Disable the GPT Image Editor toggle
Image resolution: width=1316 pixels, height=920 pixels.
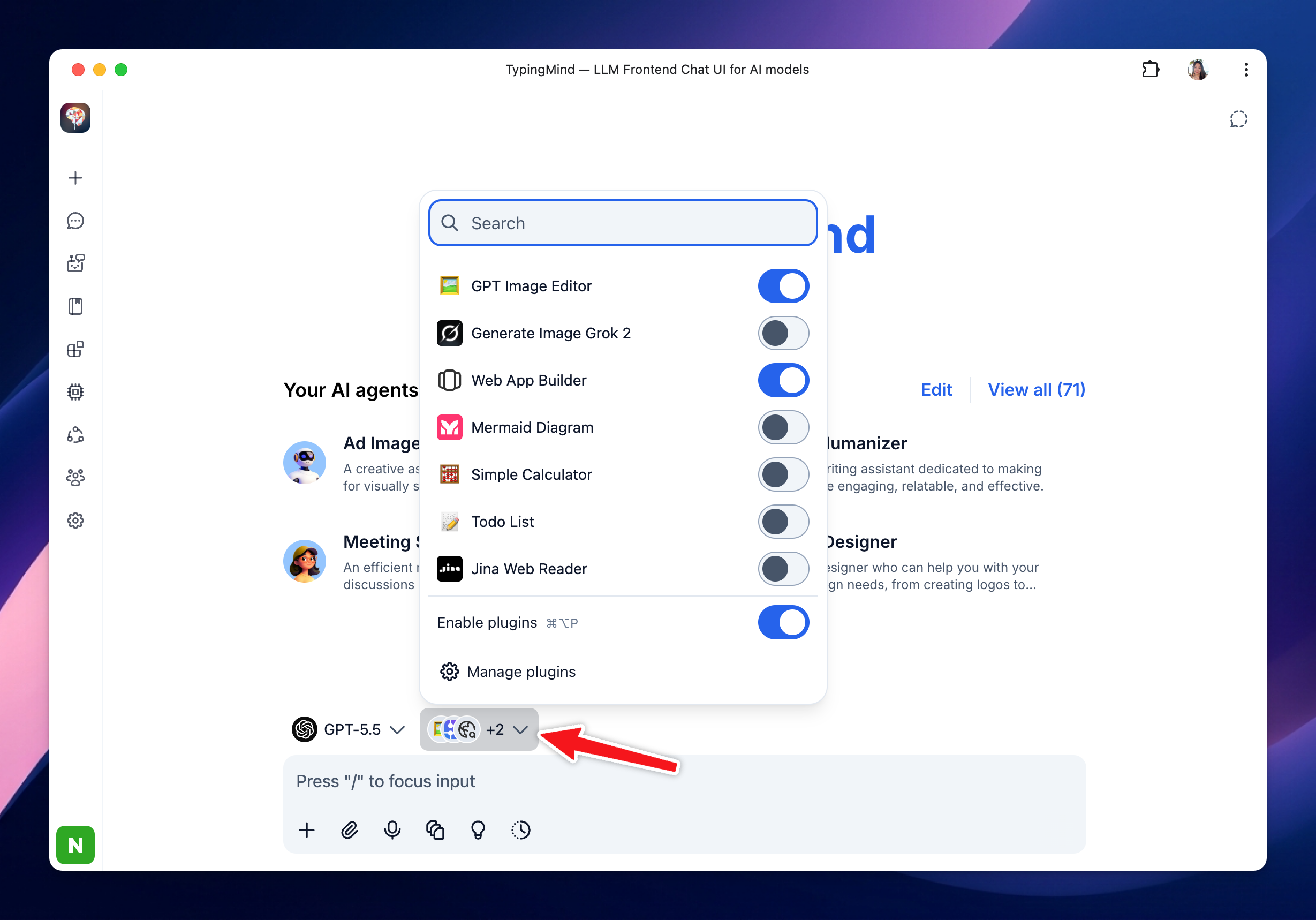(783, 285)
